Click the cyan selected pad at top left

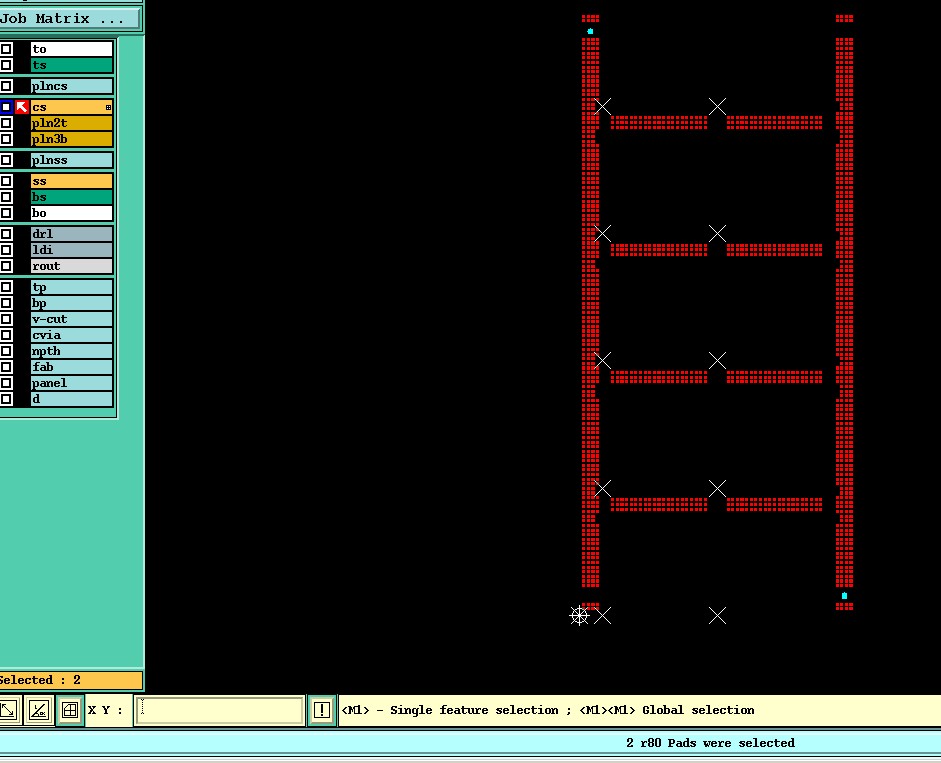591,31
